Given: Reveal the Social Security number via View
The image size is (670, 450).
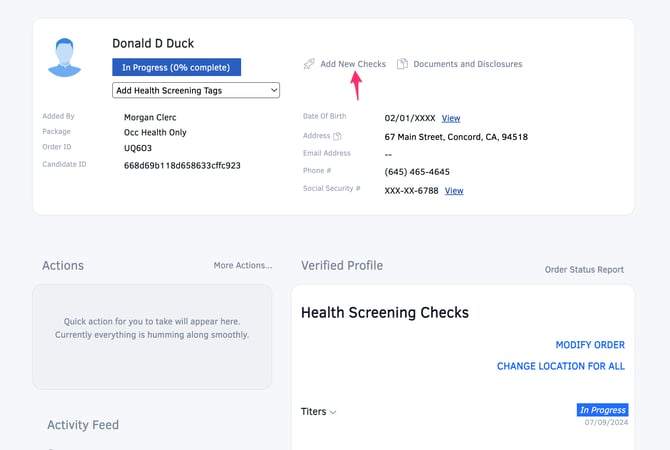Looking at the screenshot, I should (x=454, y=191).
